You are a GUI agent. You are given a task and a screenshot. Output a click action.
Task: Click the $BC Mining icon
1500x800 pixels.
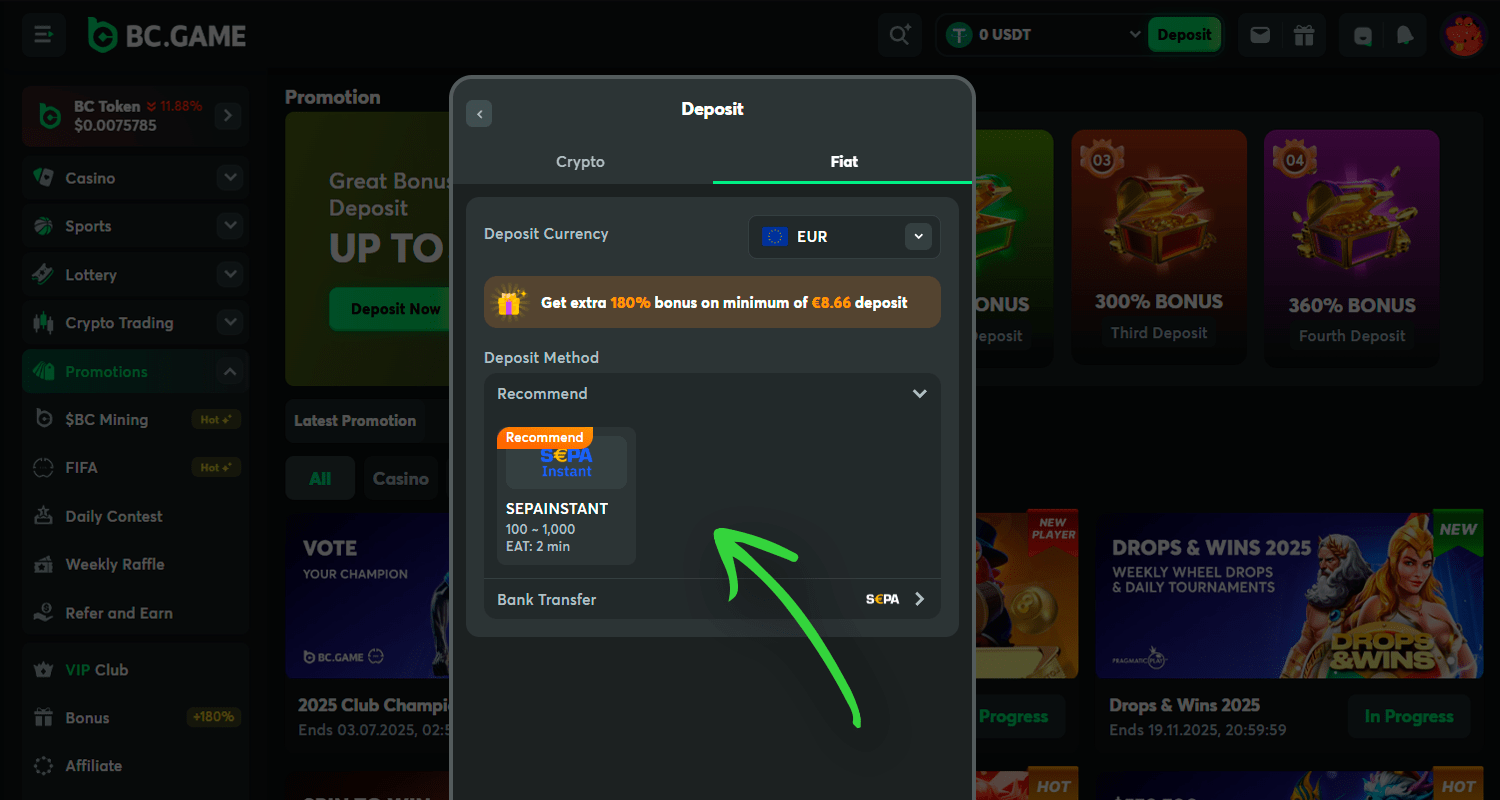[x=43, y=419]
